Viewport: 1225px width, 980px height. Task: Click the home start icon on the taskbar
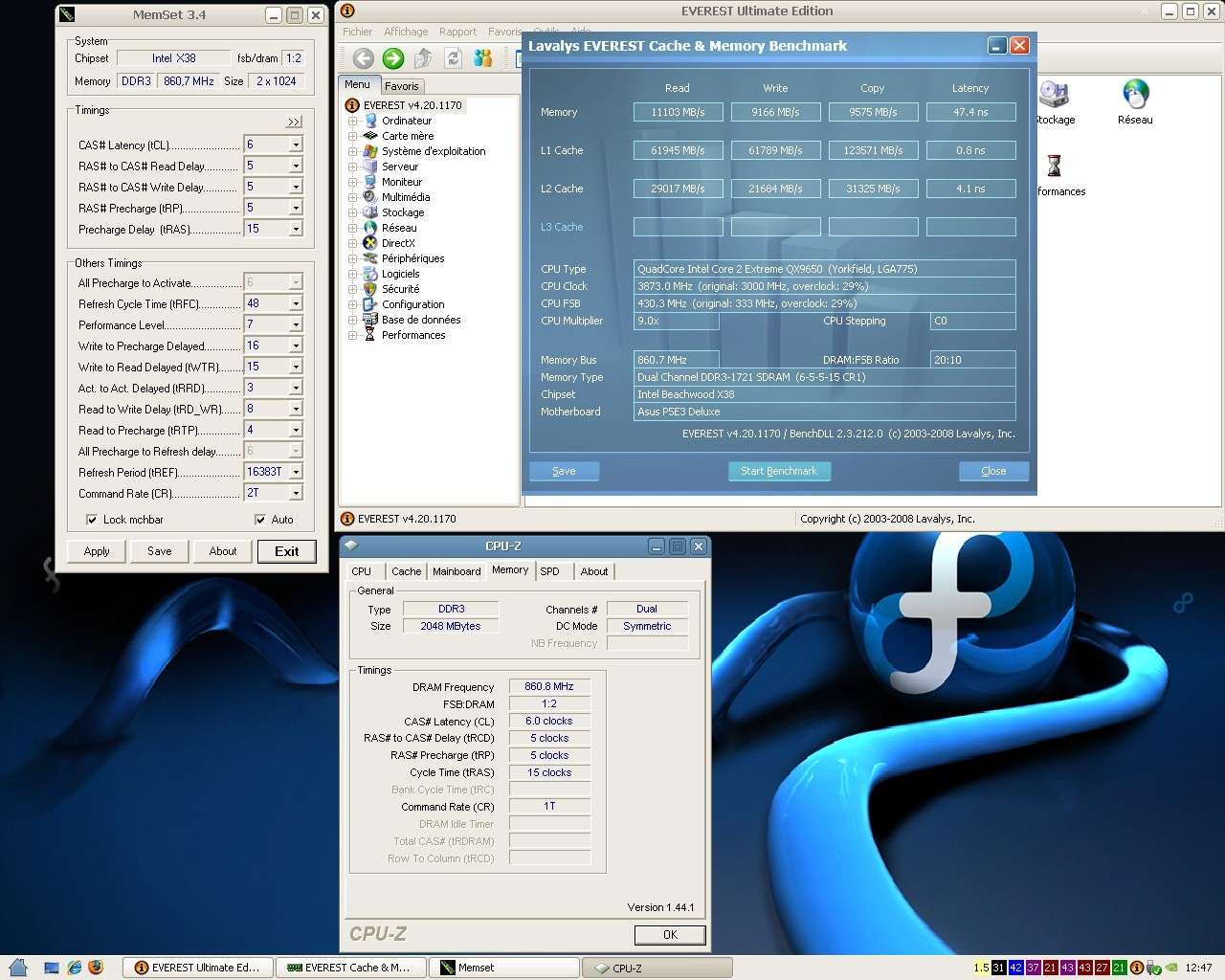click(19, 968)
